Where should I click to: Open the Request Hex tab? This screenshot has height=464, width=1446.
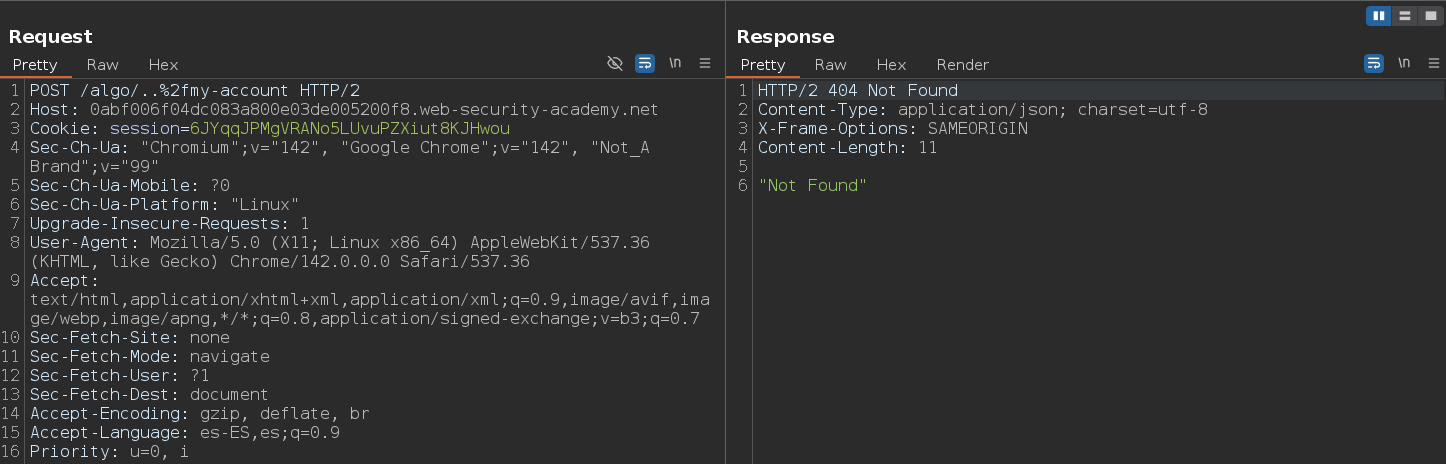click(163, 65)
